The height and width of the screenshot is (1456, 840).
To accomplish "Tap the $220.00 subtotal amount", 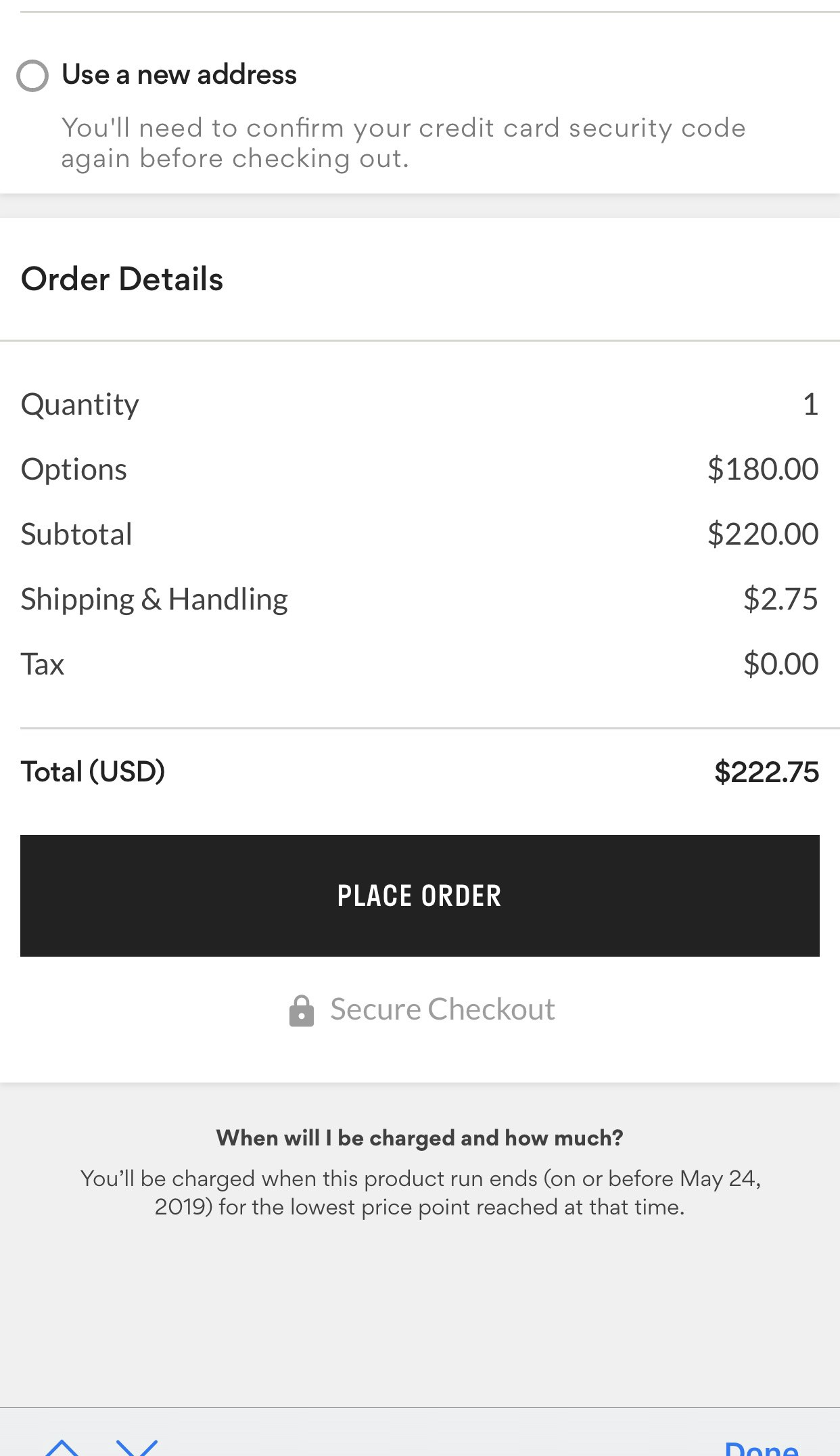I will pos(762,534).
